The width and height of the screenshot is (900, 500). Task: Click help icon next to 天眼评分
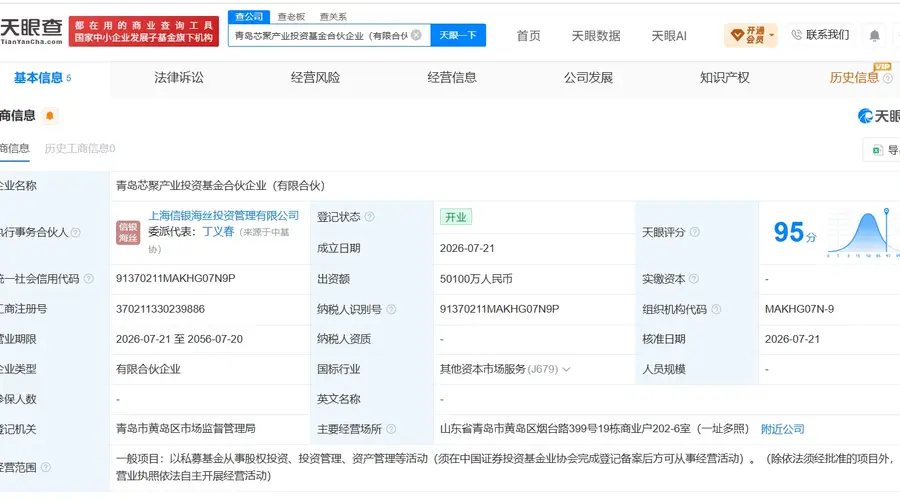(x=695, y=232)
